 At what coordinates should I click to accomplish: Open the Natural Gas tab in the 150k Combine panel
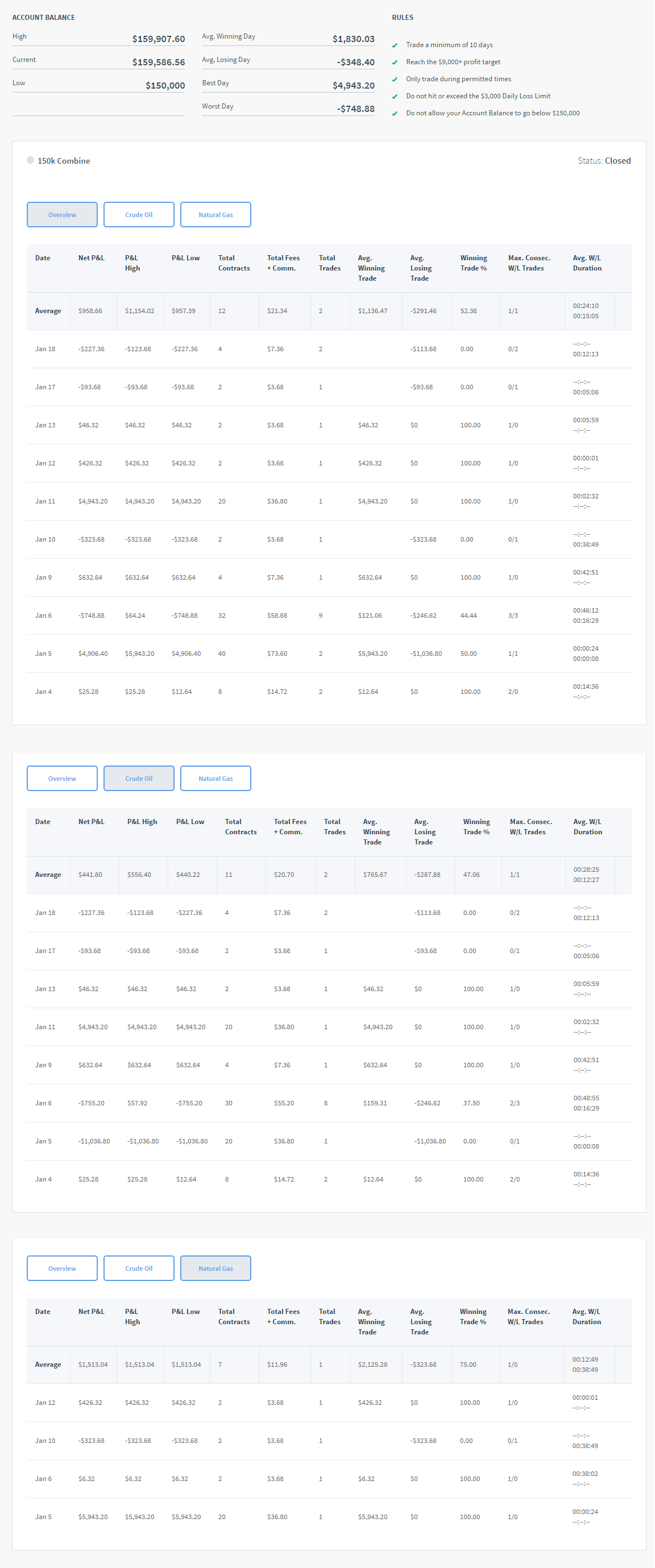[215, 215]
